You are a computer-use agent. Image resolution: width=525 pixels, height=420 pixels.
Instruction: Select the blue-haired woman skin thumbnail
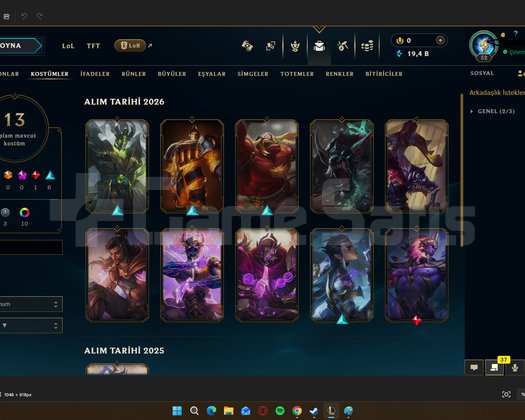[342, 275]
